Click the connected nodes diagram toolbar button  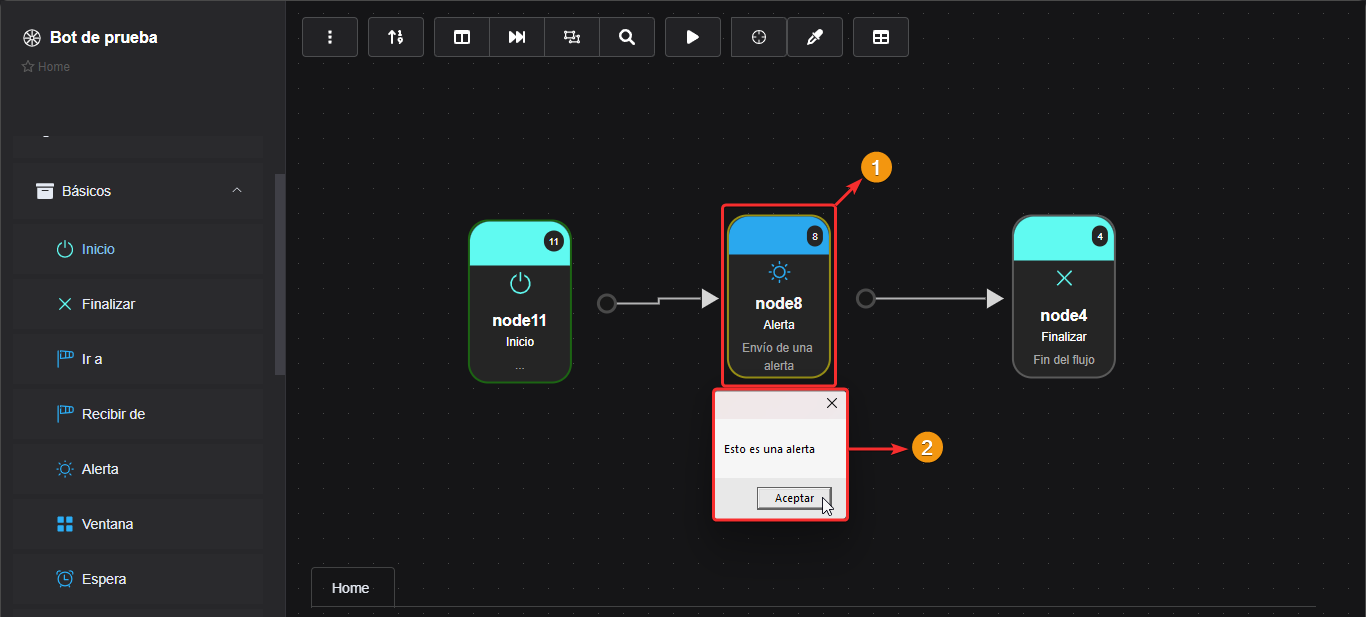pyautogui.click(x=572, y=37)
